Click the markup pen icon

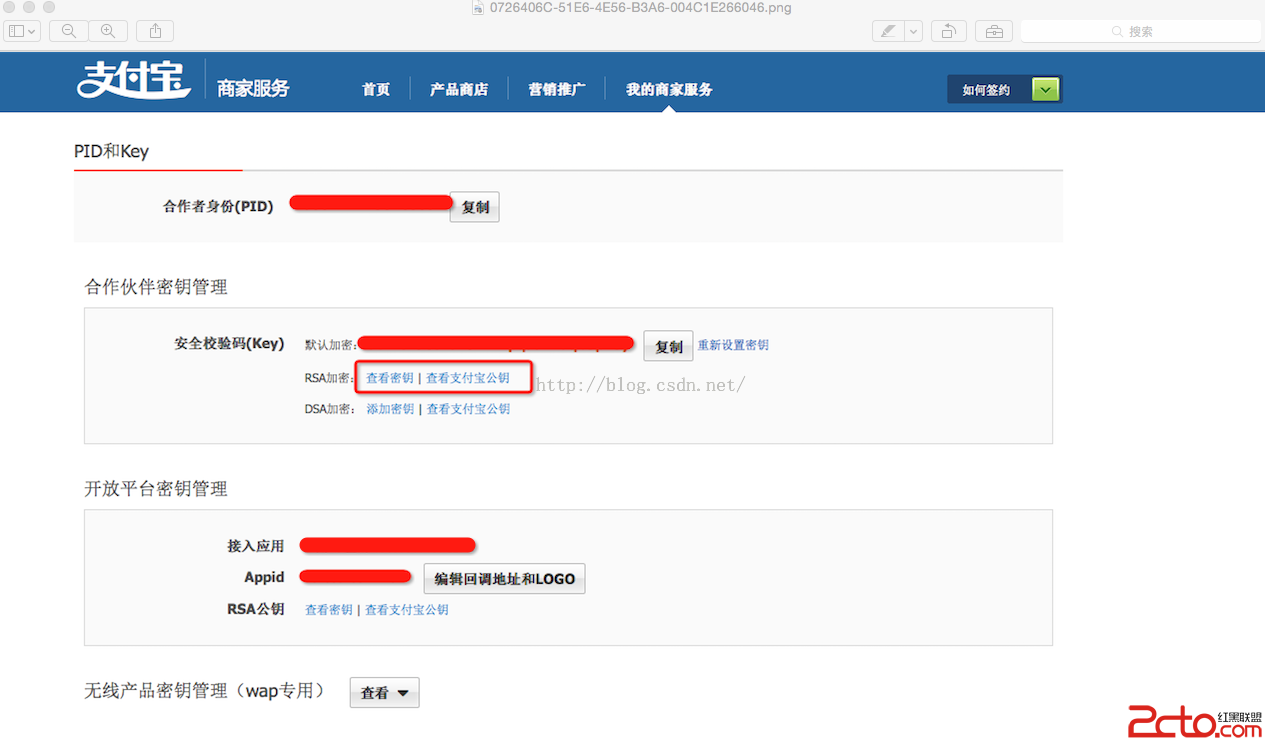pyautogui.click(x=887, y=31)
